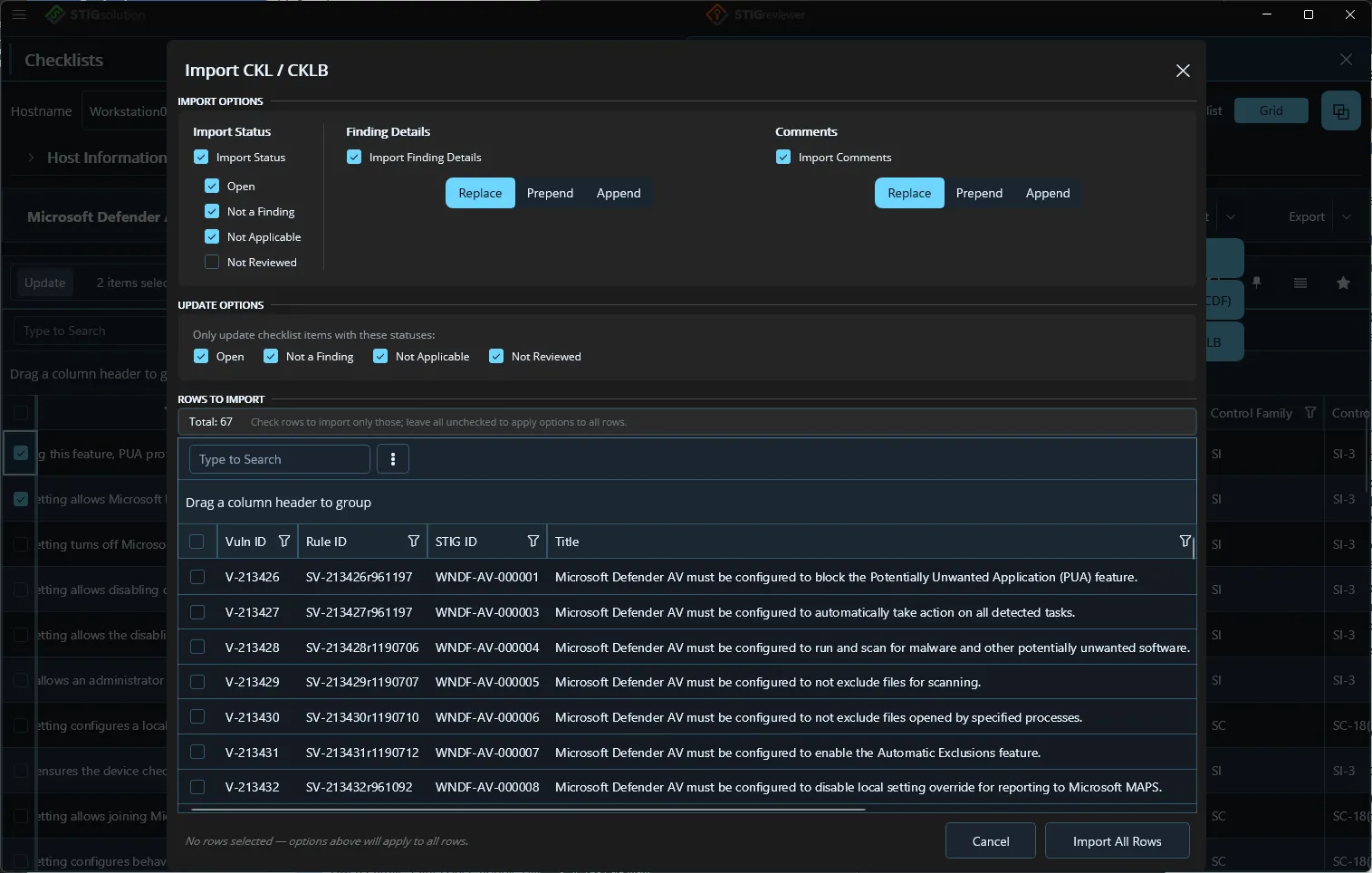
Task: Uncheck Not Applicable in Update Options
Action: pos(380,357)
